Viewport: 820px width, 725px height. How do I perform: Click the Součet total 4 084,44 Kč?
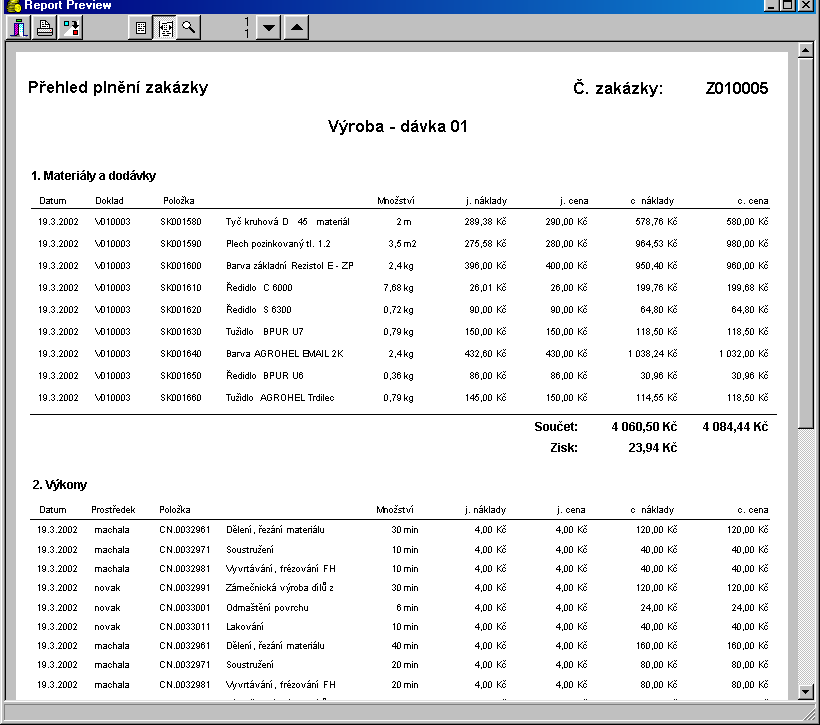coord(735,427)
